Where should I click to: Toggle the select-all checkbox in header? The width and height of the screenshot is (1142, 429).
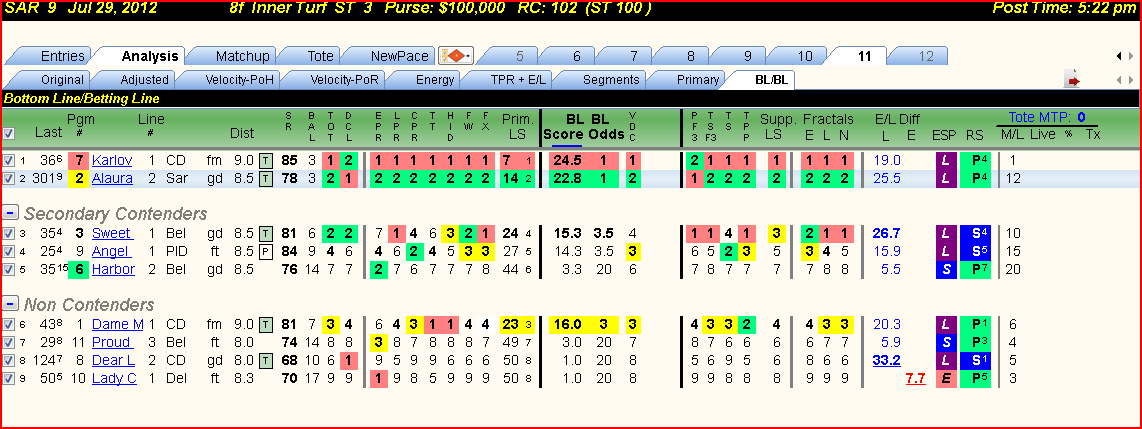coord(9,133)
